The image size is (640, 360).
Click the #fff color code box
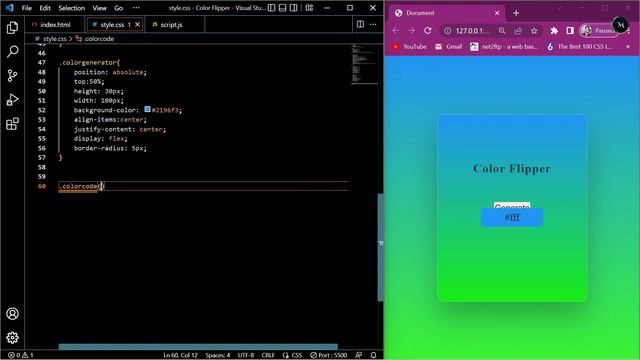[x=512, y=217]
